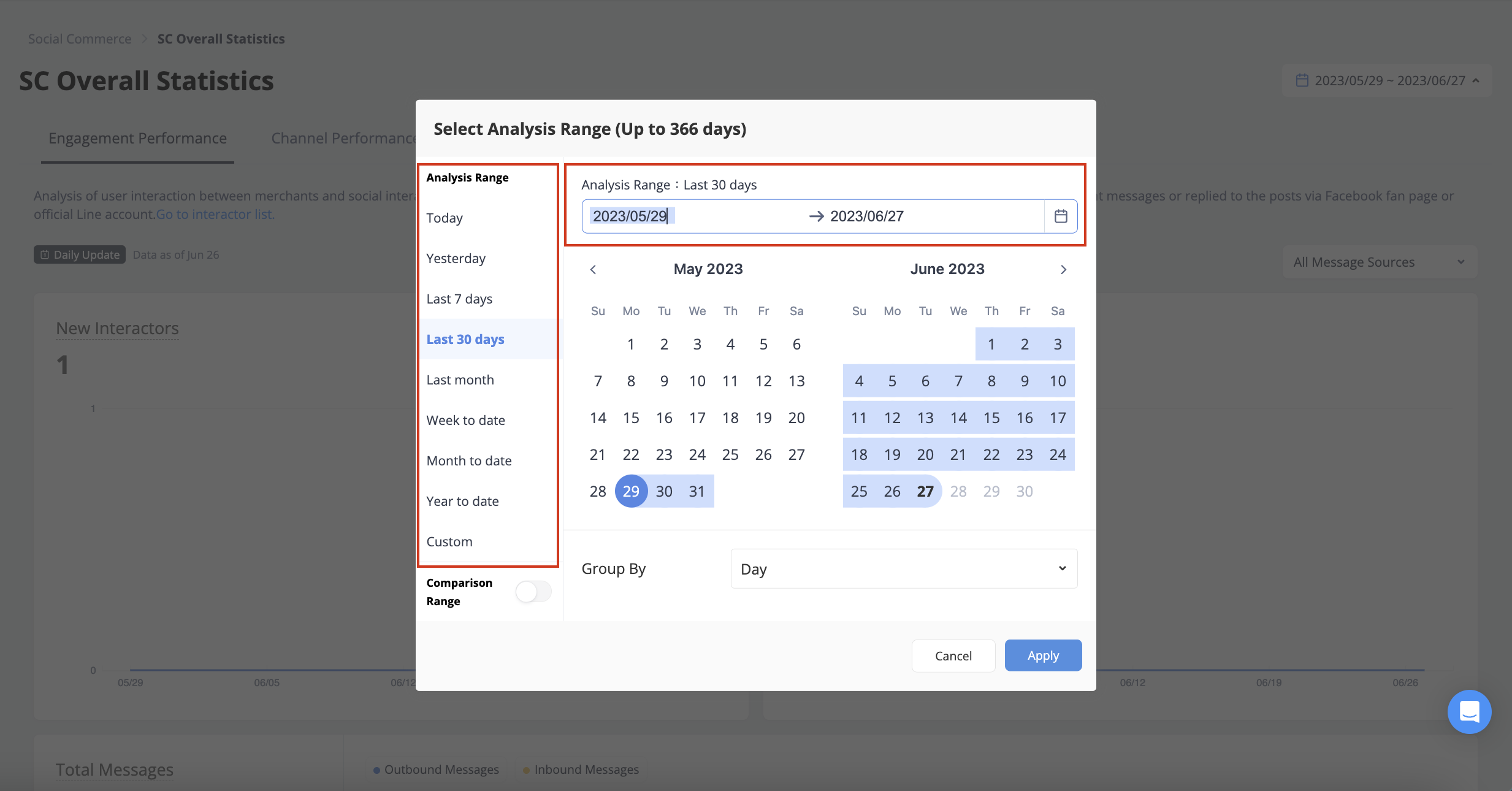Toggle the Comparison Range switch

pyautogui.click(x=533, y=592)
